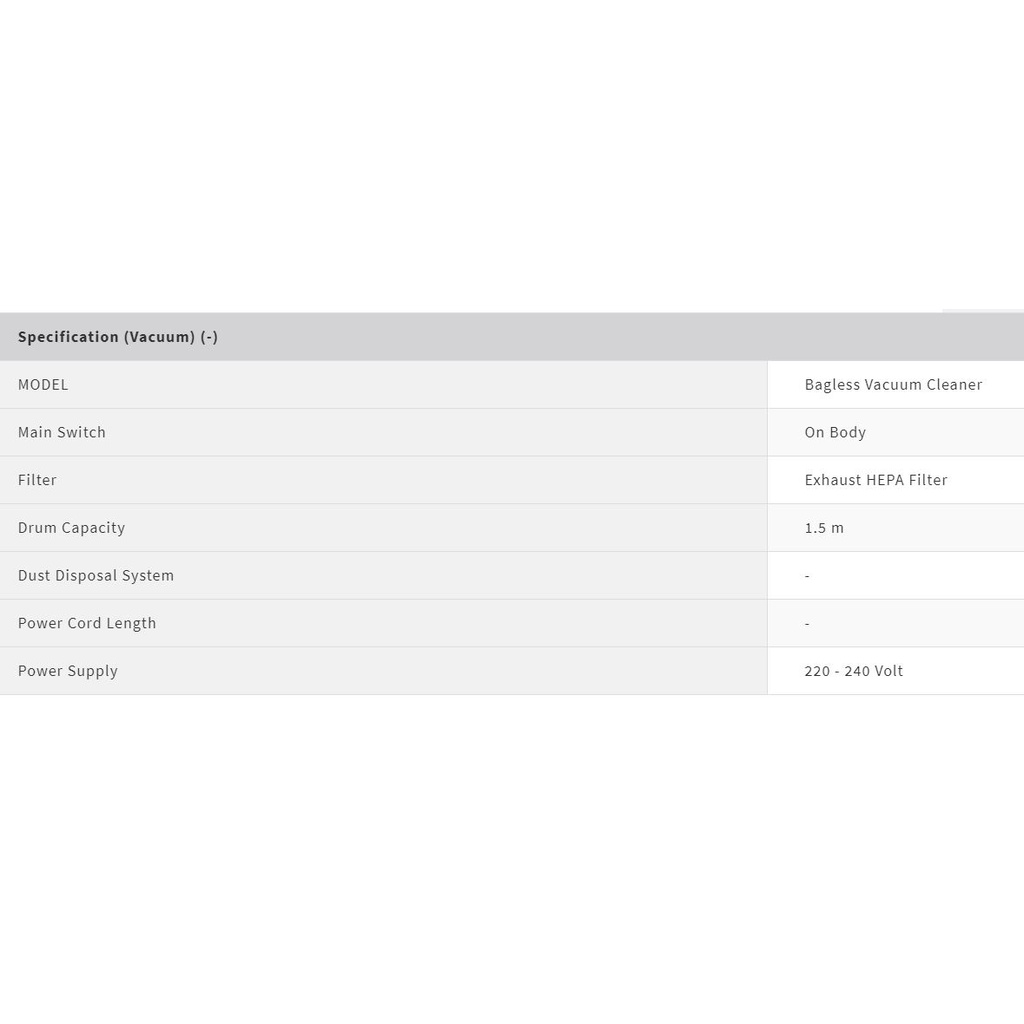Click the dash value for Dust Disposal System
Image resolution: width=1024 pixels, height=1024 pixels.
pyautogui.click(x=807, y=576)
